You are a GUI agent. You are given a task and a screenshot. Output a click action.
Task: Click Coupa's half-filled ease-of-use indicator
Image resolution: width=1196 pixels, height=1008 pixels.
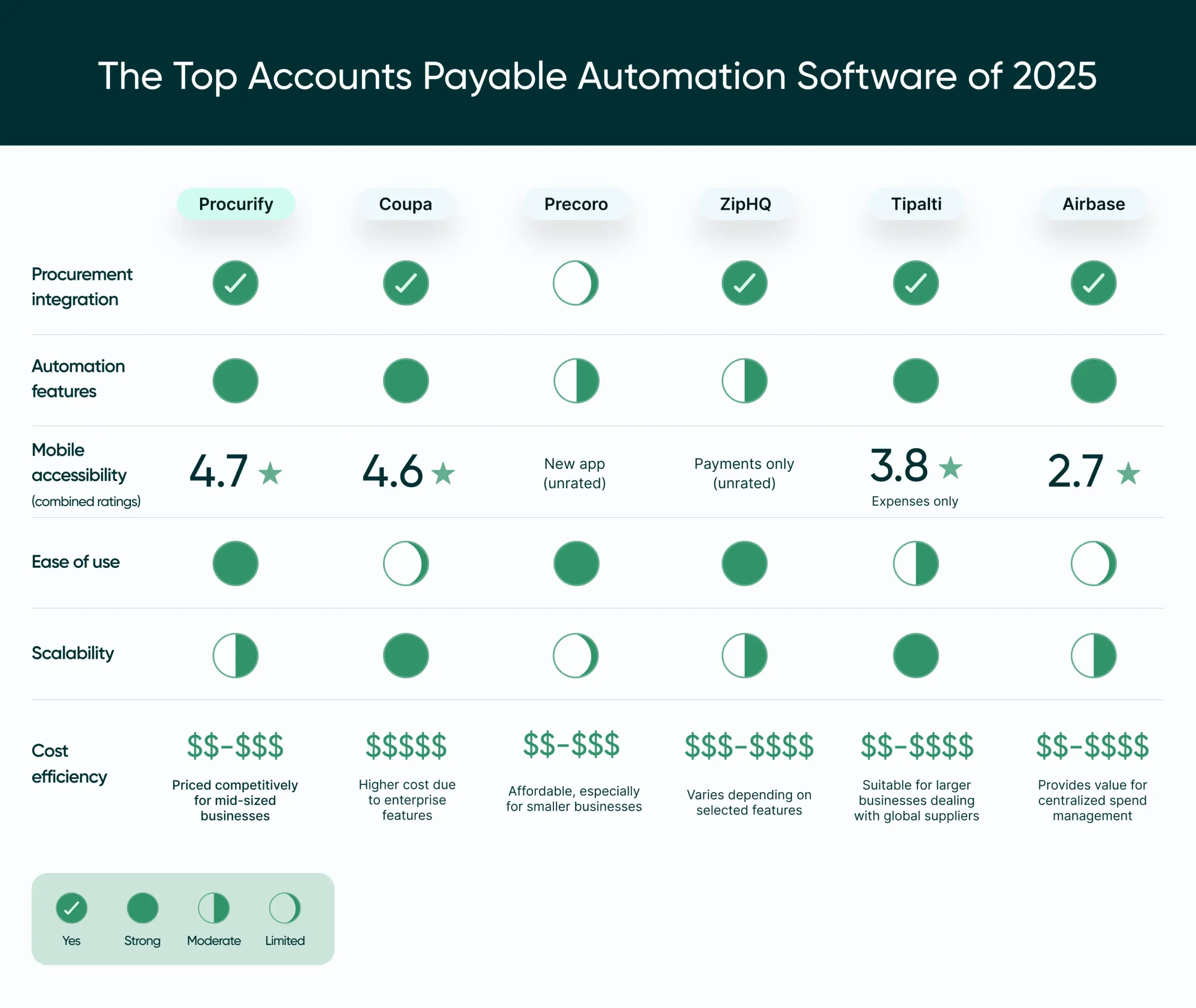[406, 564]
